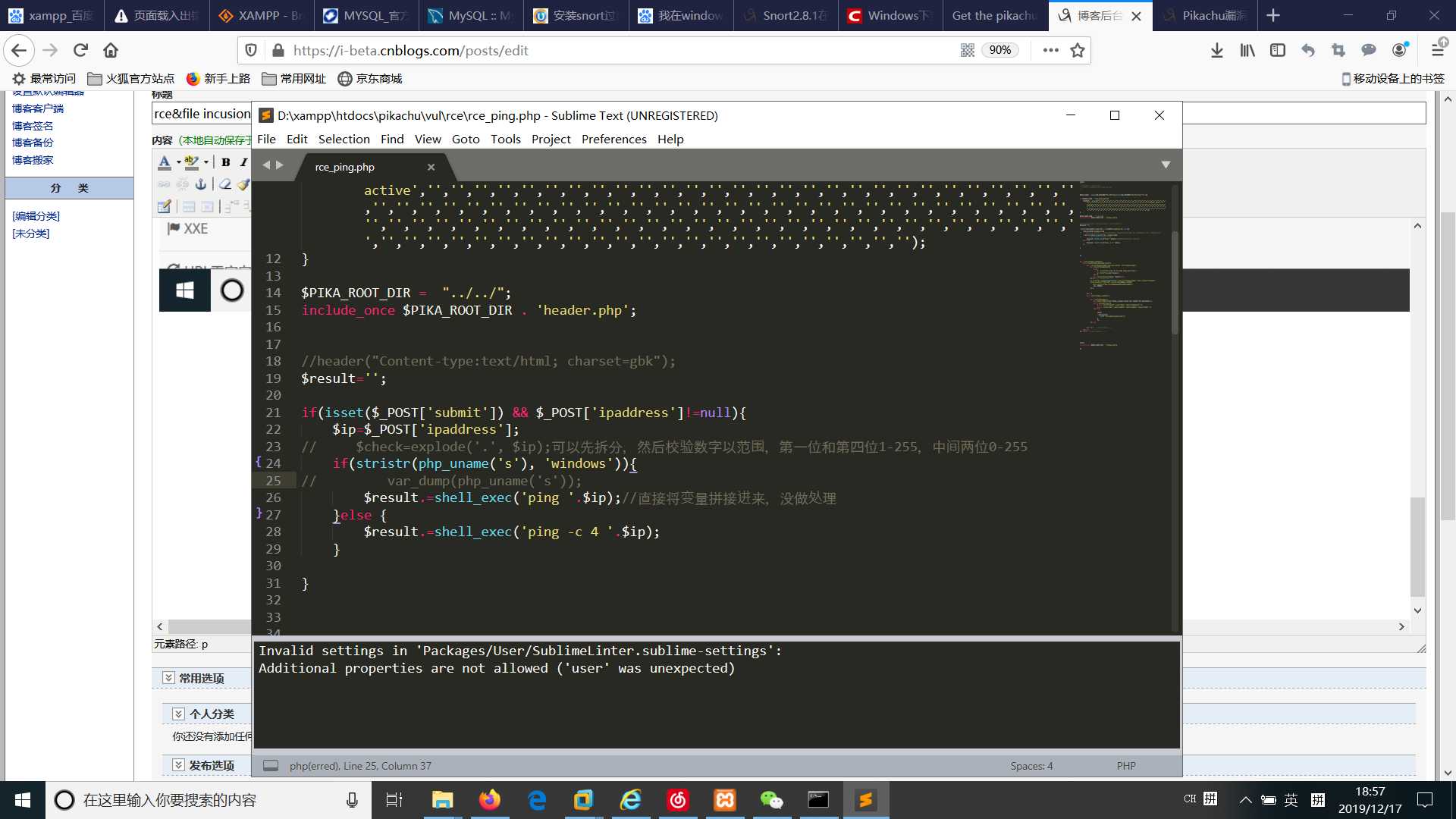Viewport: 1456px width, 819px height.
Task: Toggle the 常用选项 section checkbox
Action: tap(168, 678)
